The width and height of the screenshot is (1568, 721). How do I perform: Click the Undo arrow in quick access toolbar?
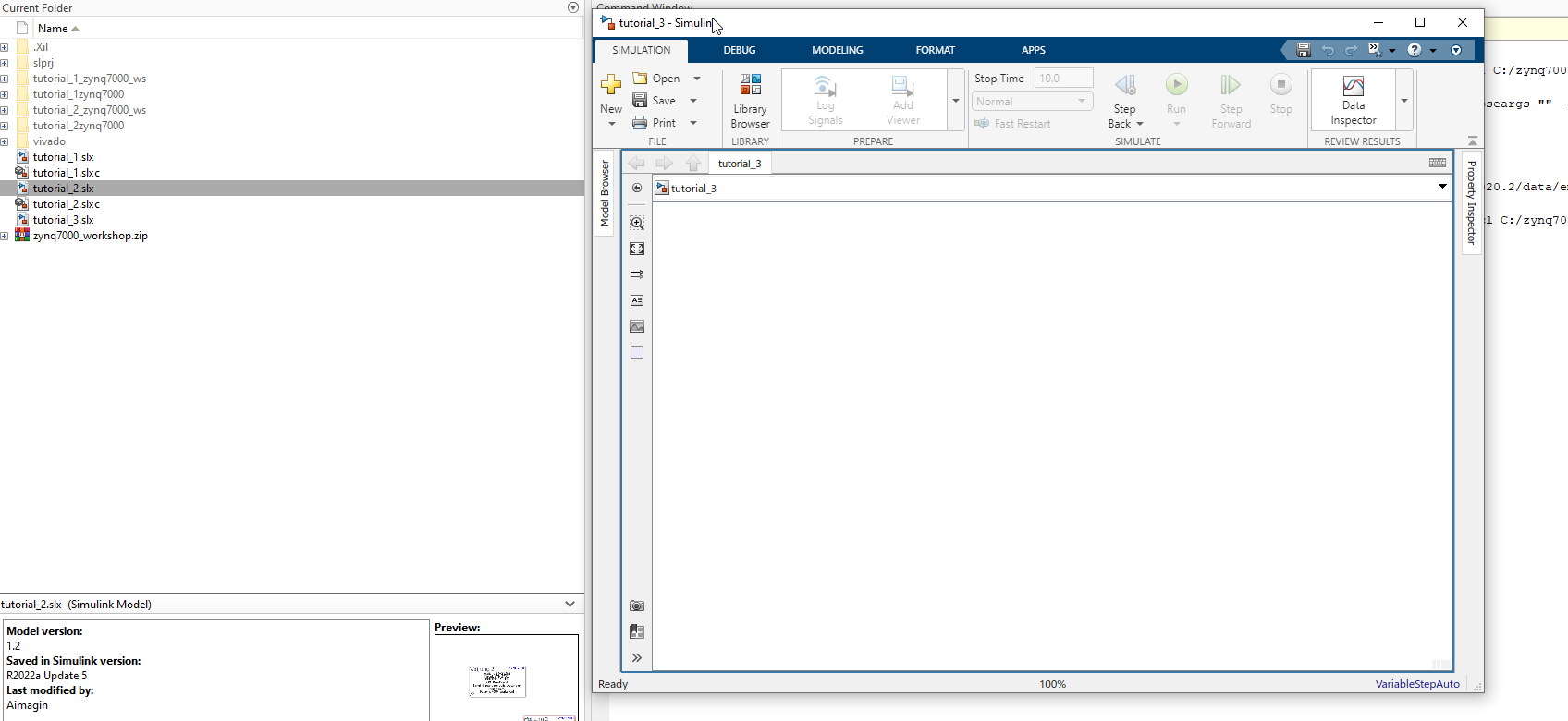[x=1328, y=50]
